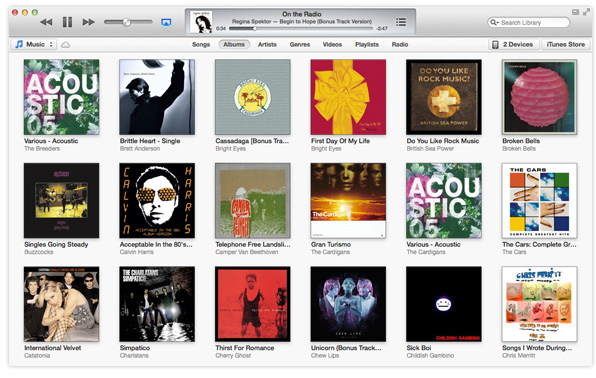Skip back to the previous track

[46, 22]
